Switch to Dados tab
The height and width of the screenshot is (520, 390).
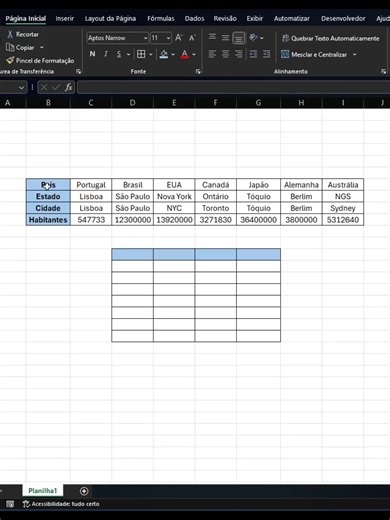click(194, 19)
